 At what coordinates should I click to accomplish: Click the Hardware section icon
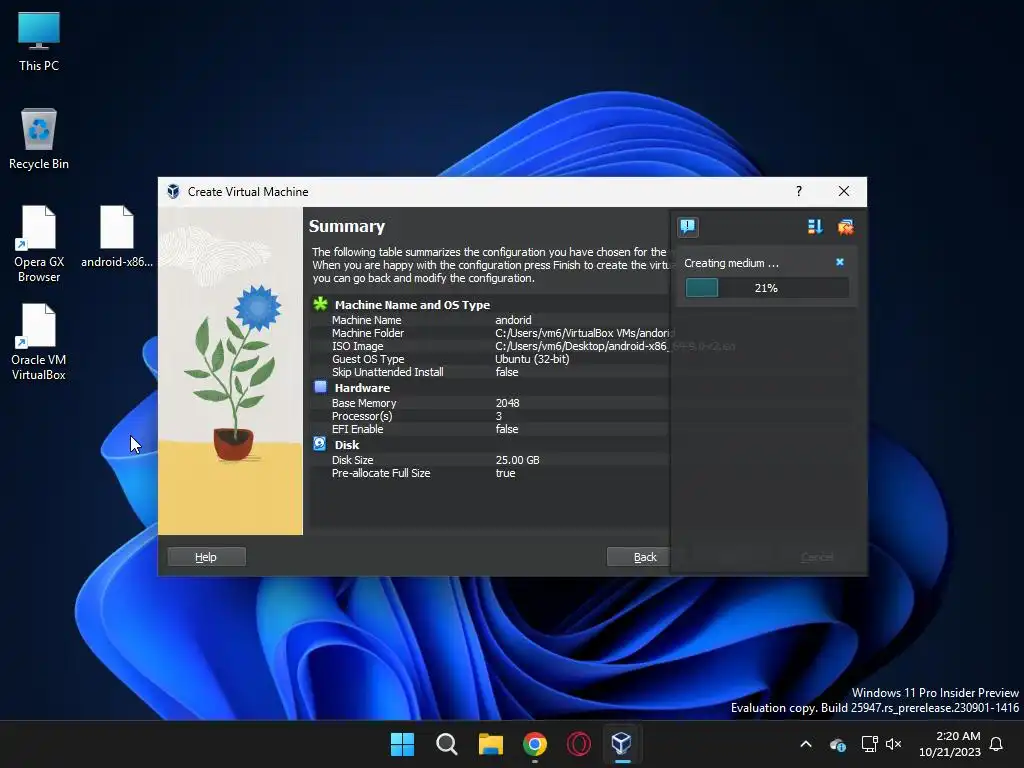pyautogui.click(x=320, y=387)
